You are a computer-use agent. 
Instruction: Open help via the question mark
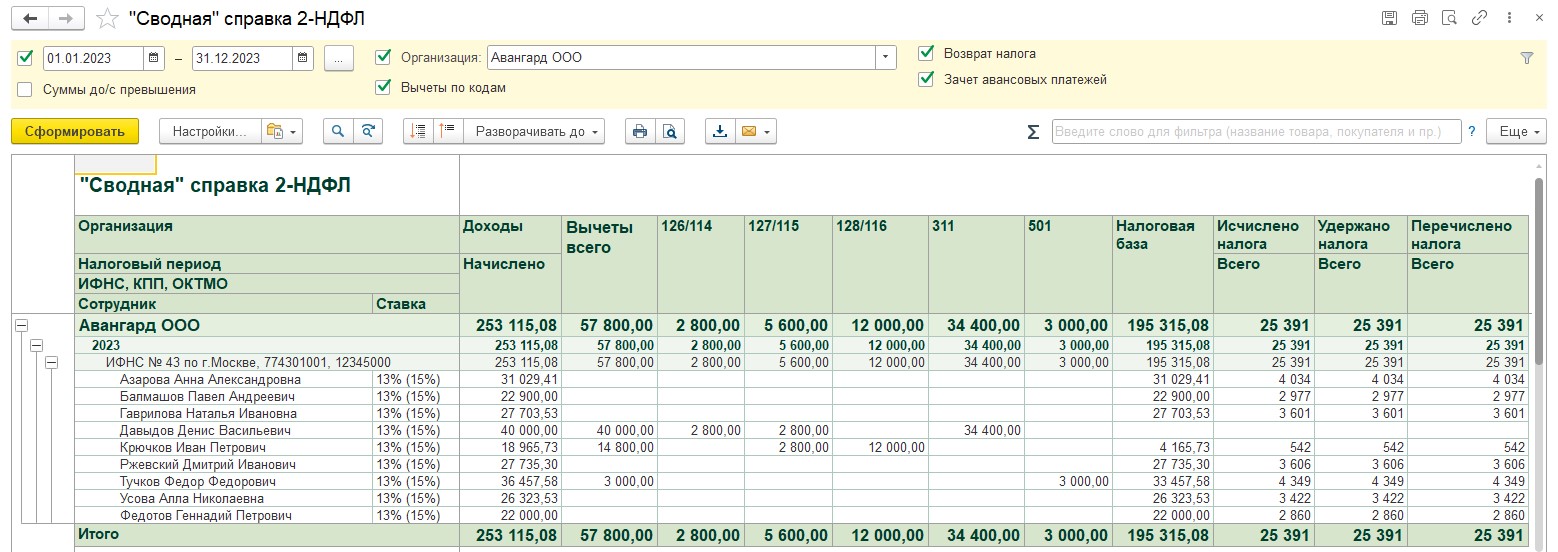point(1471,131)
